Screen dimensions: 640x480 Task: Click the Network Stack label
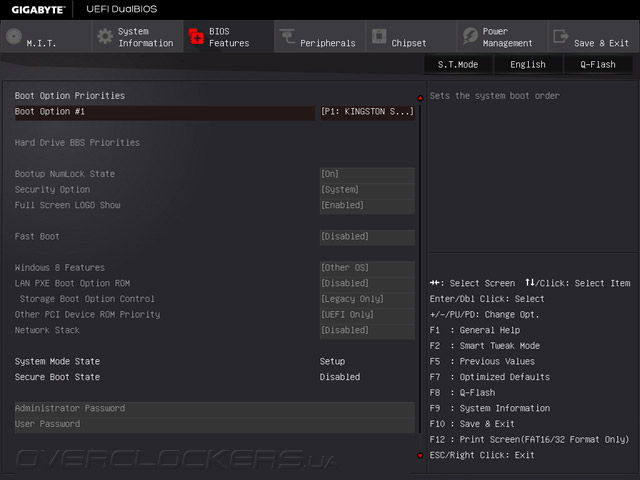47,330
